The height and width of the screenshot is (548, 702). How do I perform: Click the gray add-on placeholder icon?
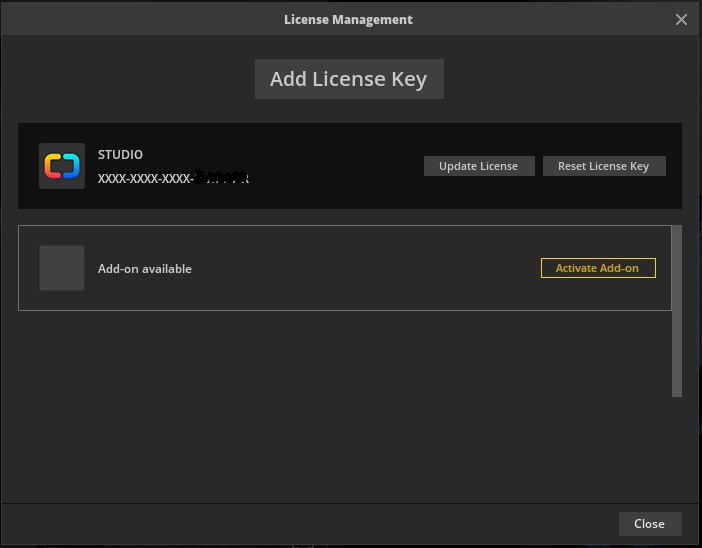61,268
